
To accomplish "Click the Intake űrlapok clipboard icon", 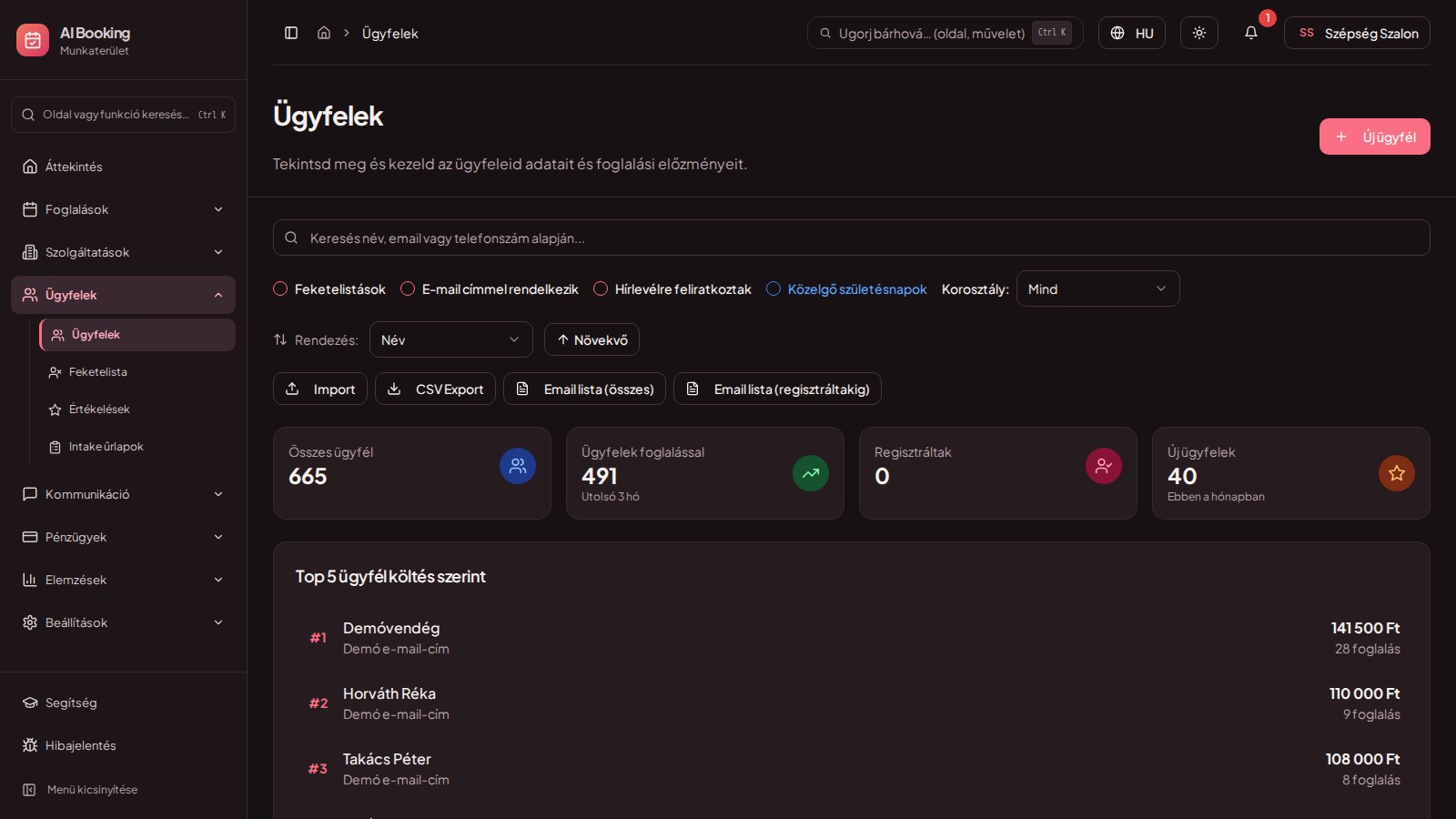I will pos(56,447).
